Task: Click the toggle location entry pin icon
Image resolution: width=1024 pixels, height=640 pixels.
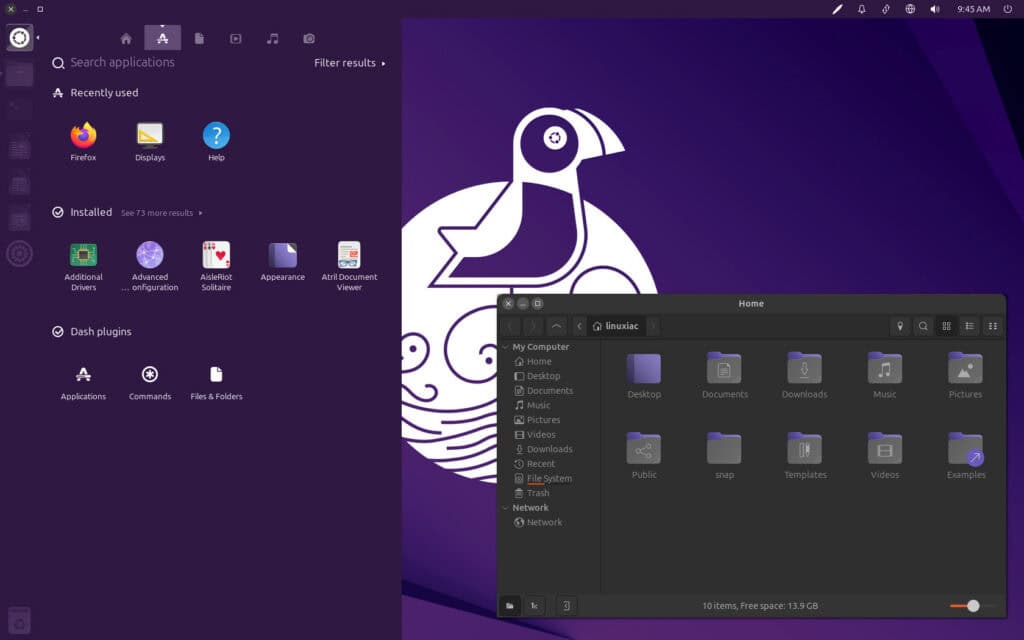Action: [x=900, y=326]
